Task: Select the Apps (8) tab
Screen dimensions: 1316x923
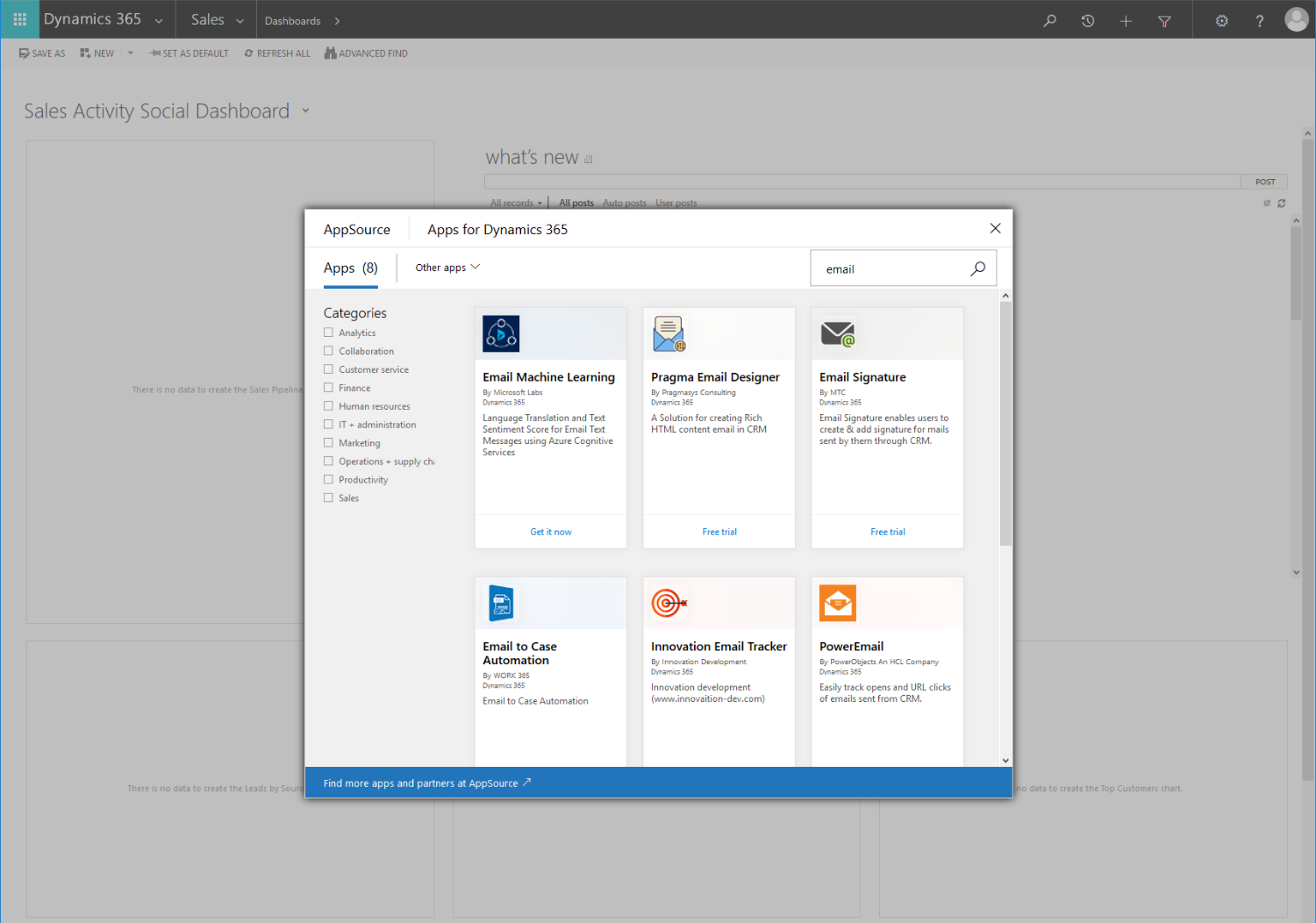Action: [351, 268]
